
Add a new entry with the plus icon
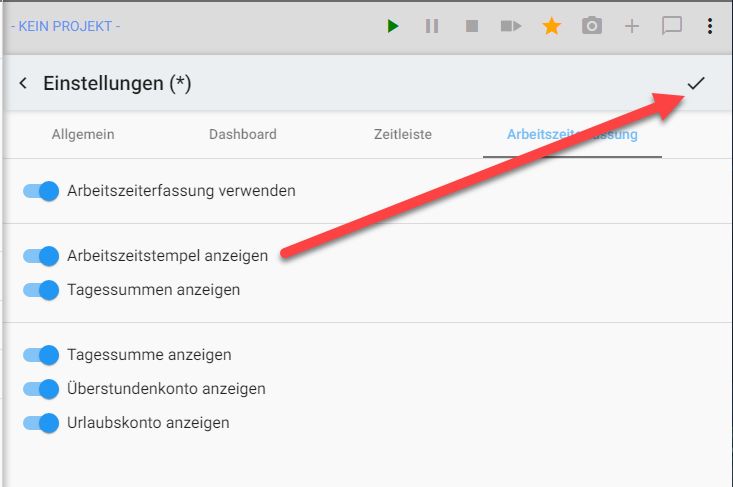click(632, 26)
